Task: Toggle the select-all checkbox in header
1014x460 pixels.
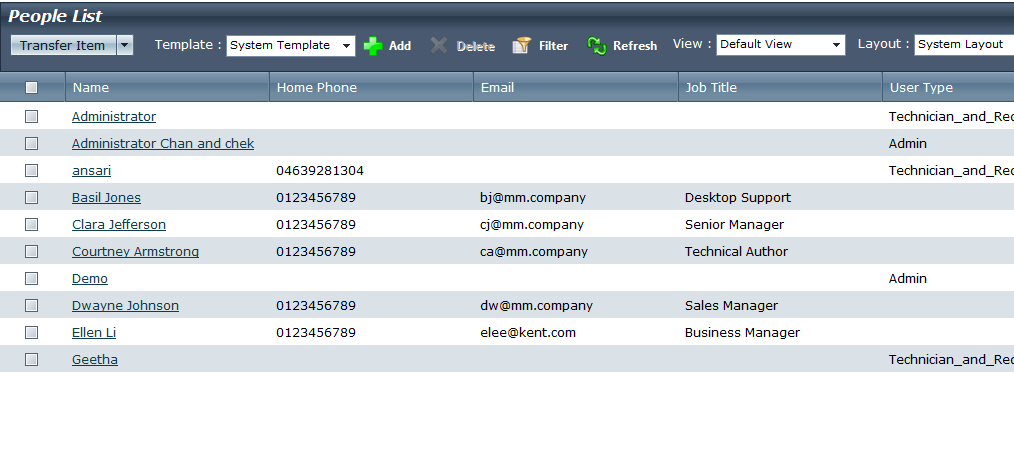Action: point(32,88)
